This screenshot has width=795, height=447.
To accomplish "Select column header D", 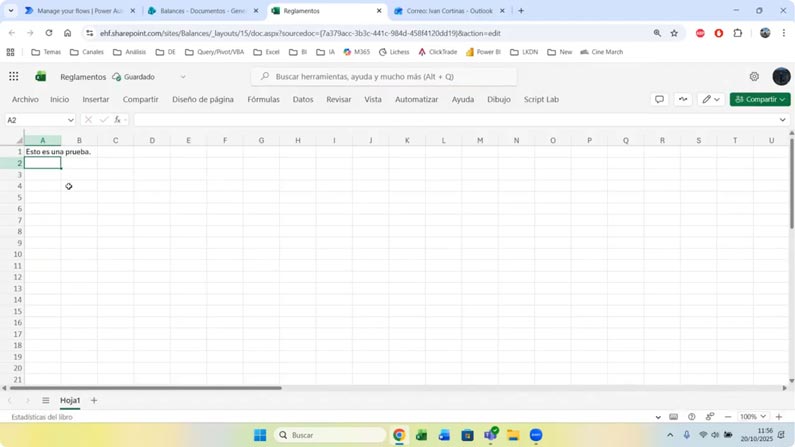I will [152, 140].
